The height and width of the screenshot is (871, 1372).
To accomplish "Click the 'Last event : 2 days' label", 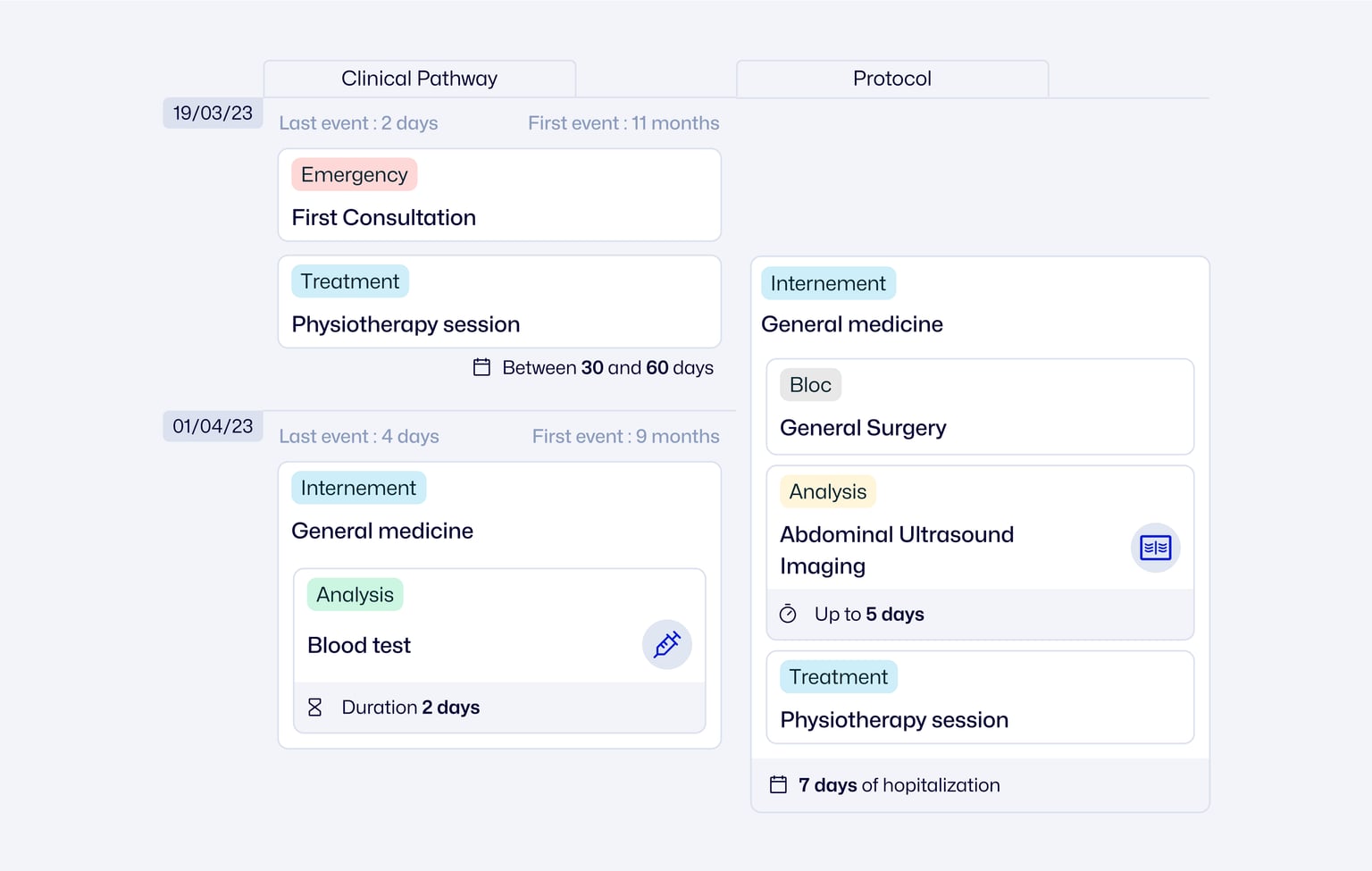I will pyautogui.click(x=358, y=122).
